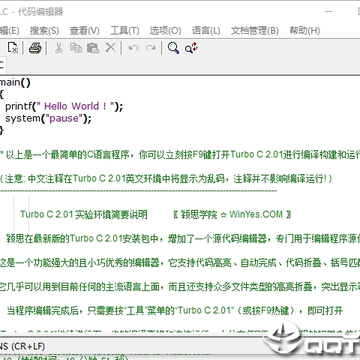
Task: Click the Paste clipboard icon
Action: click(93, 48)
